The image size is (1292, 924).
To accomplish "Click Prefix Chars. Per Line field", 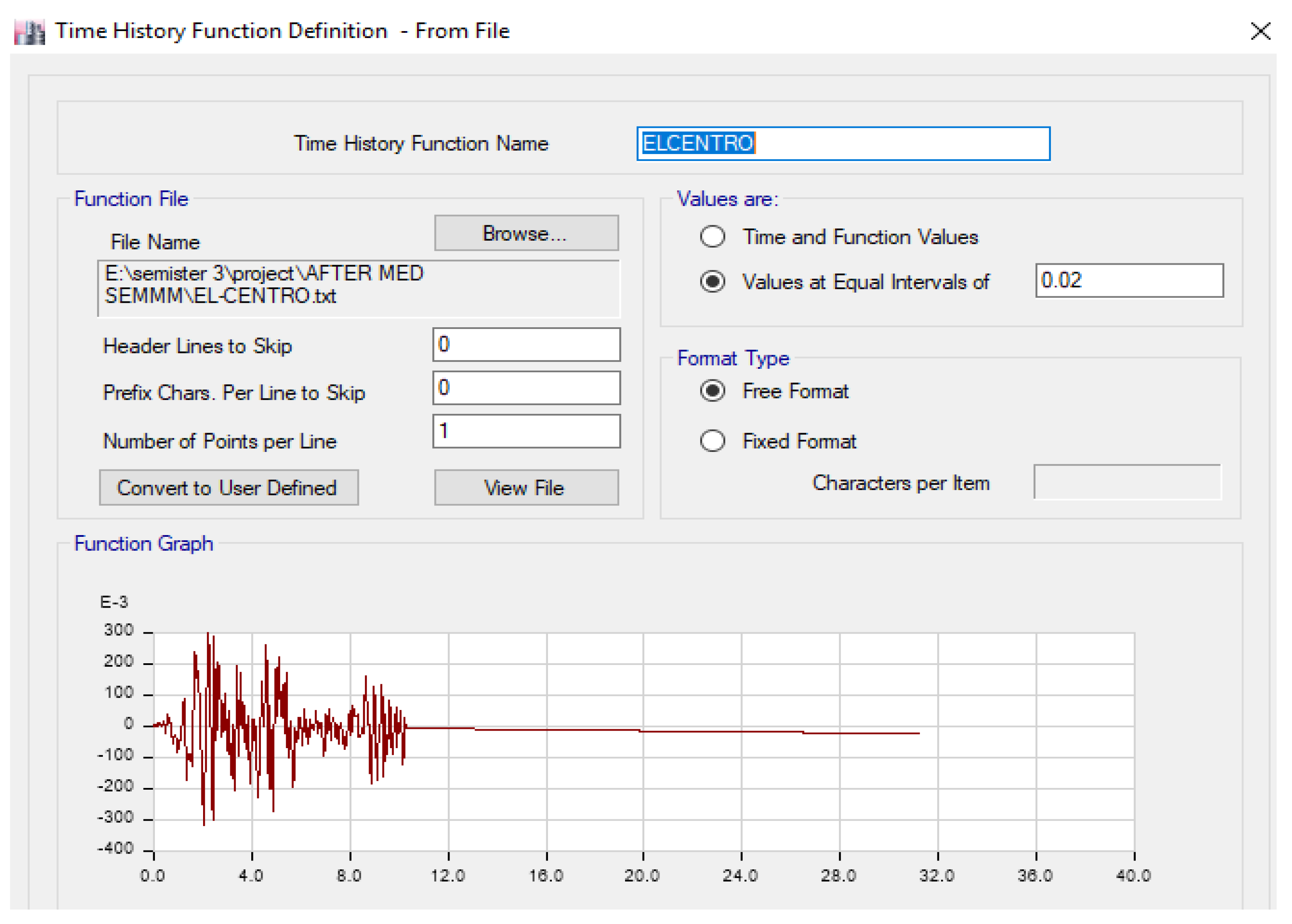I will [526, 388].
